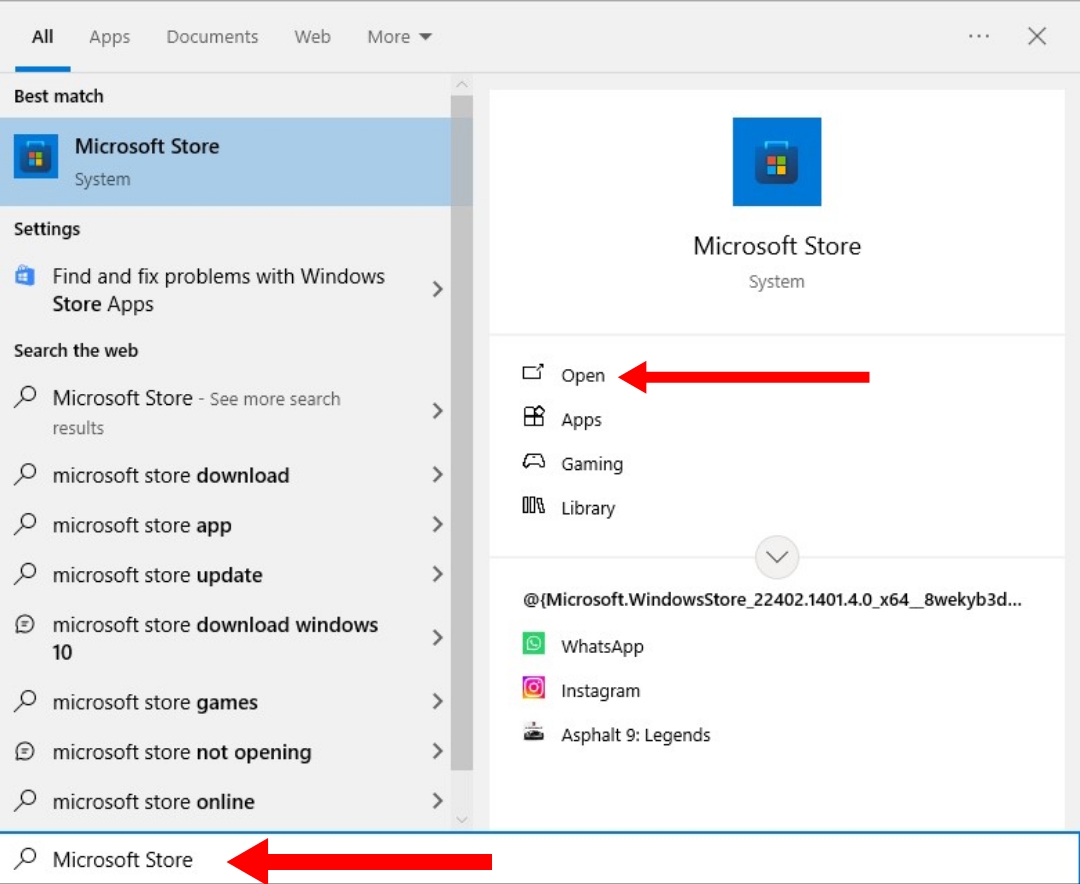1080x884 pixels.
Task: Expand arrow for microsoft store not opening
Action: [437, 751]
